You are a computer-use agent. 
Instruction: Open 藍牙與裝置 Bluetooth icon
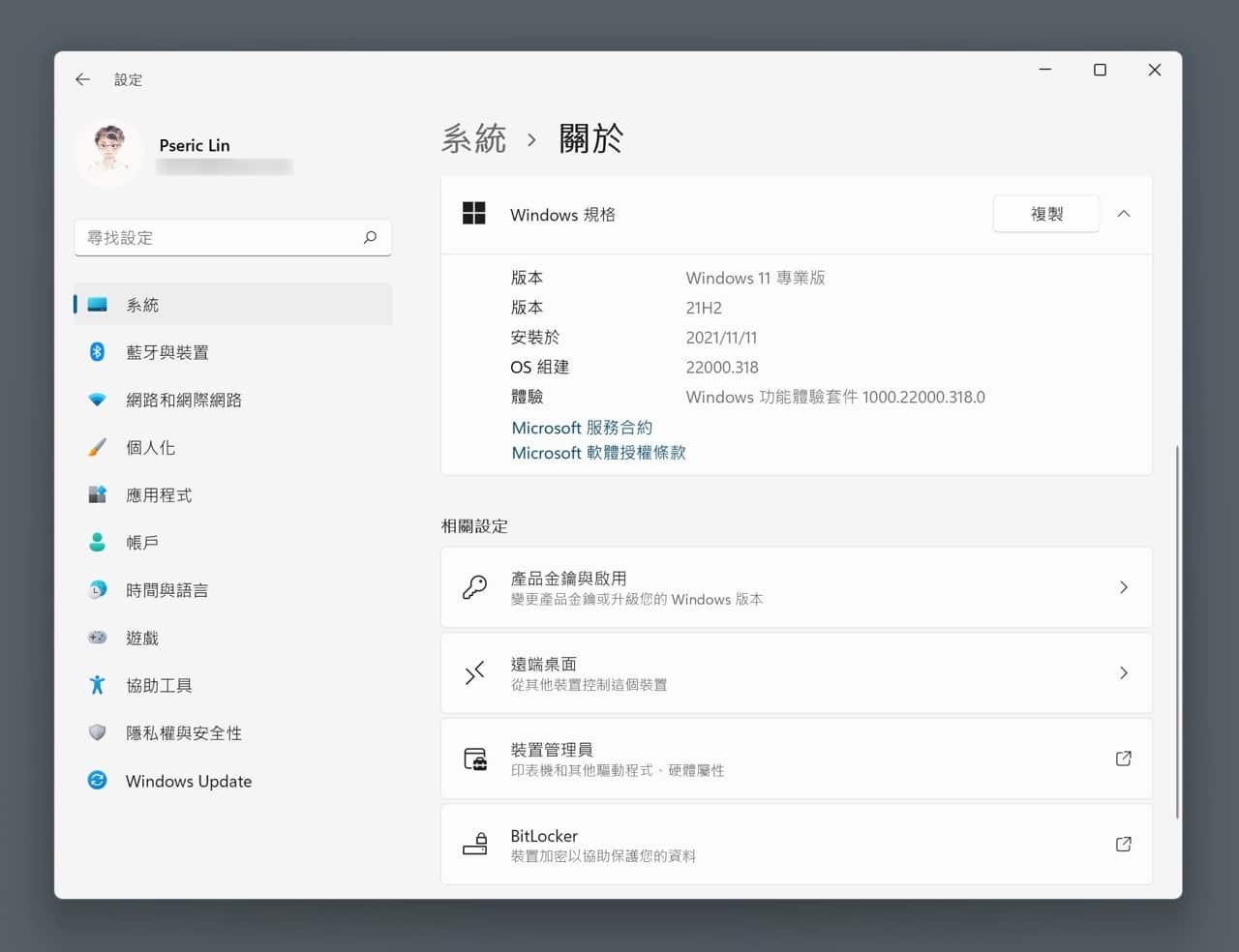(97, 352)
